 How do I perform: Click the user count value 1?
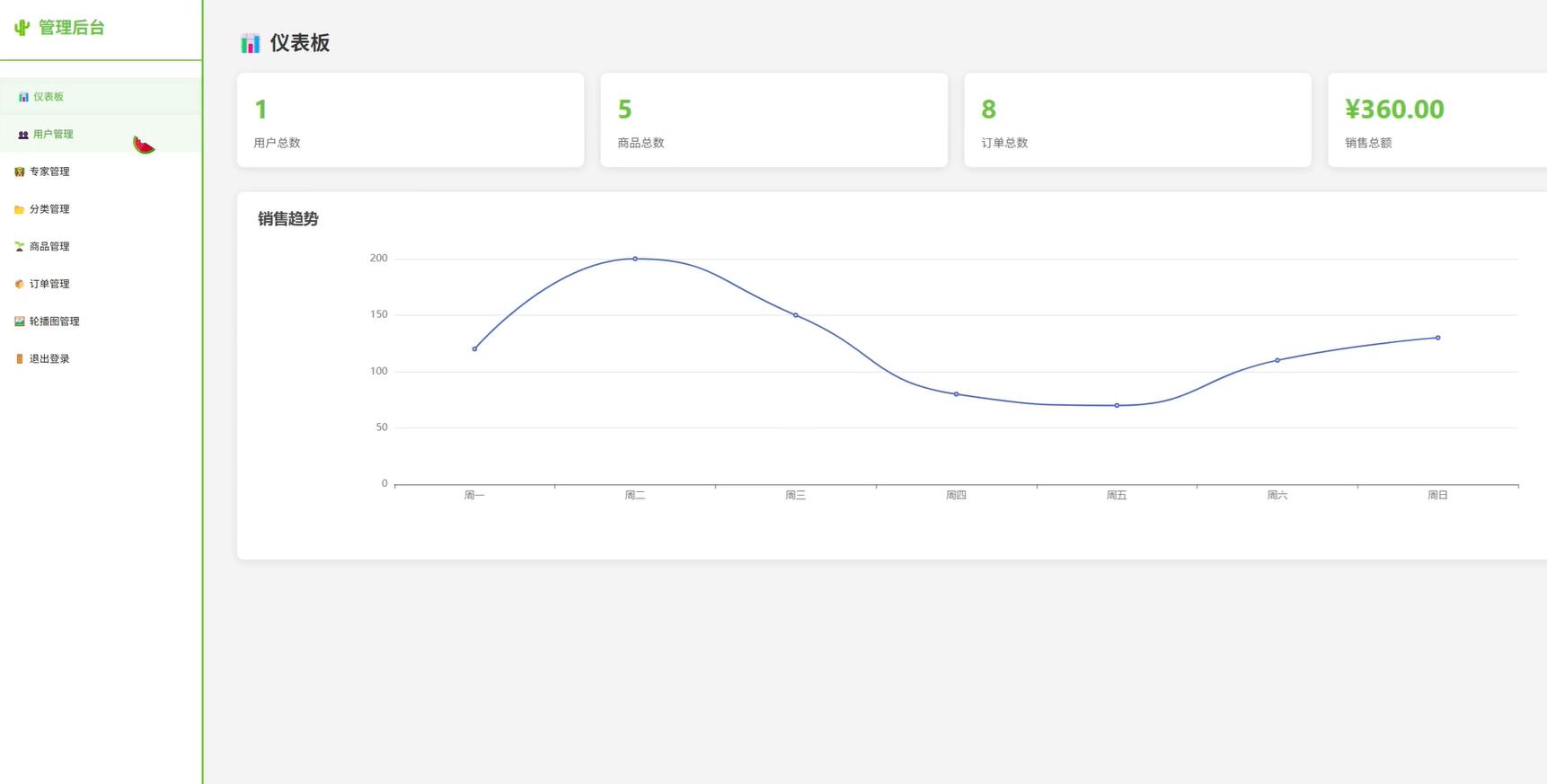coord(261,110)
